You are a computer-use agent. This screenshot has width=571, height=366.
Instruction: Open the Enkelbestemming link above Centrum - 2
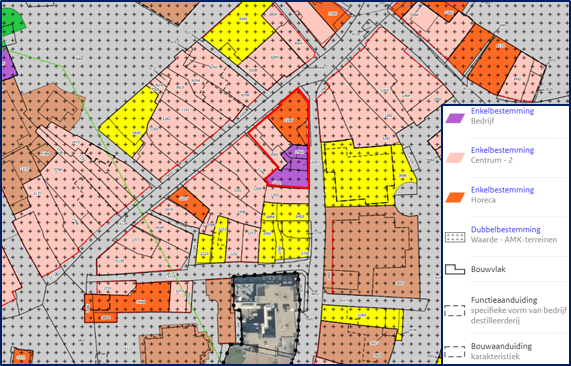point(502,150)
